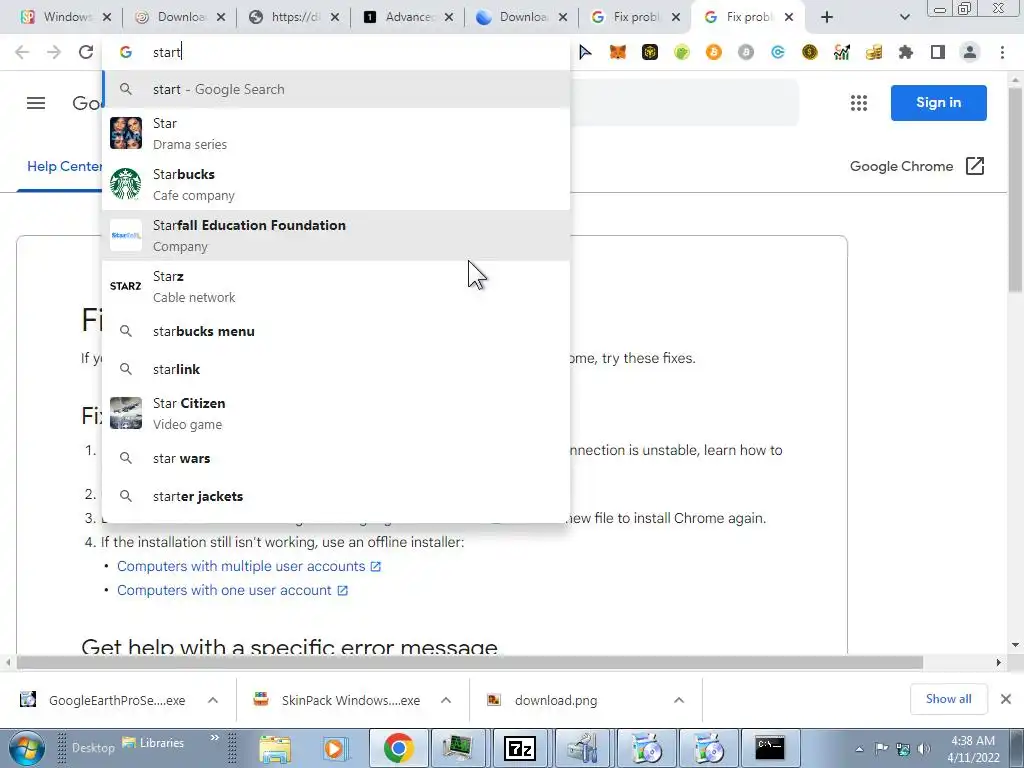
Task: Pick the 'starlink' suggestion
Action: (x=336, y=369)
